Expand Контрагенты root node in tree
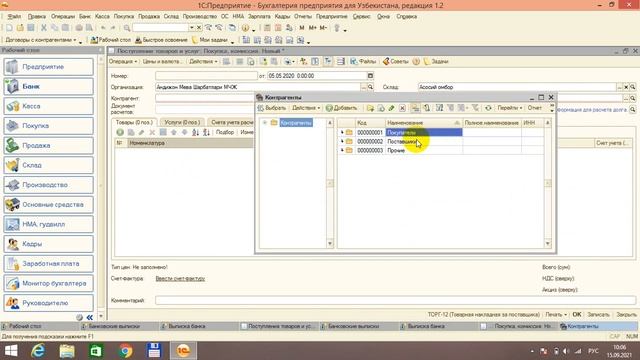This screenshot has width=640, height=360. [264, 123]
